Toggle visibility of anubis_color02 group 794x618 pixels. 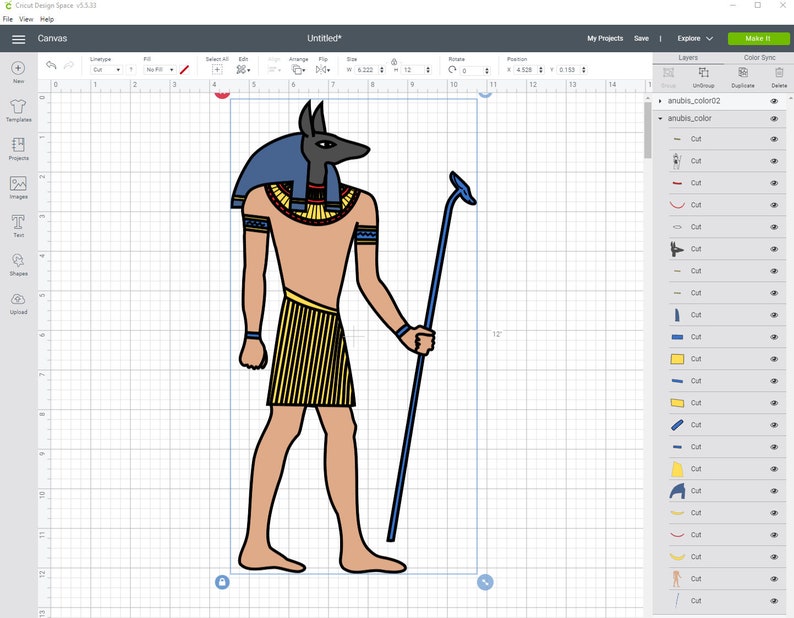click(x=774, y=101)
